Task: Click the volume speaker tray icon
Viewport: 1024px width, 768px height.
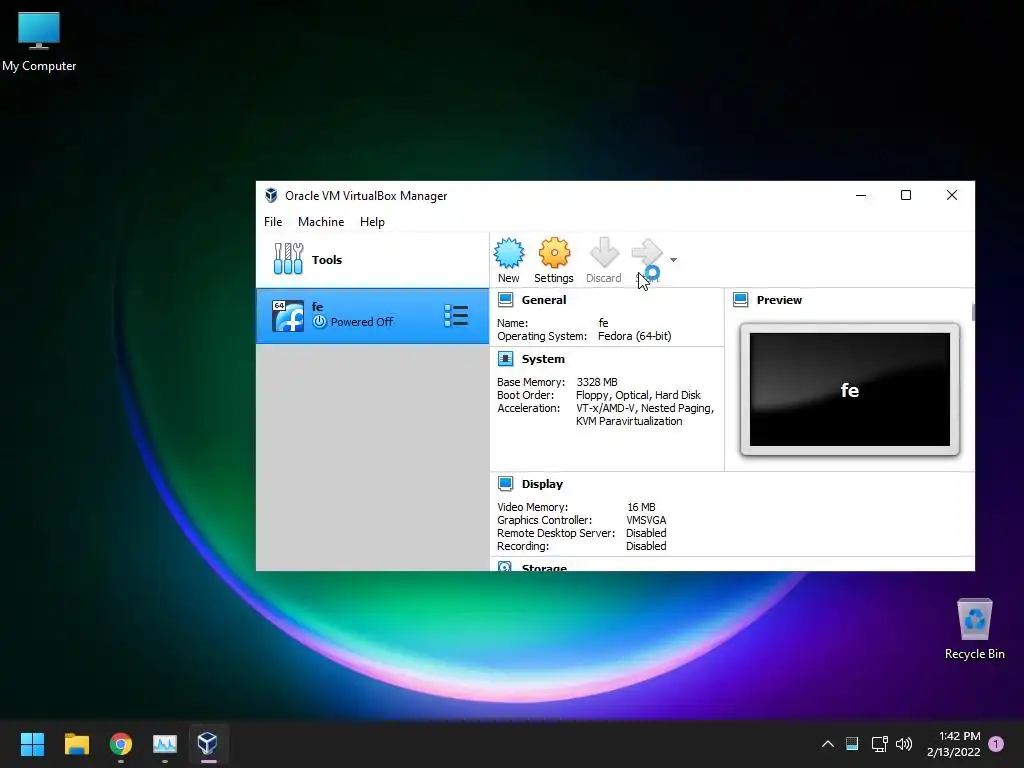Action: click(904, 744)
